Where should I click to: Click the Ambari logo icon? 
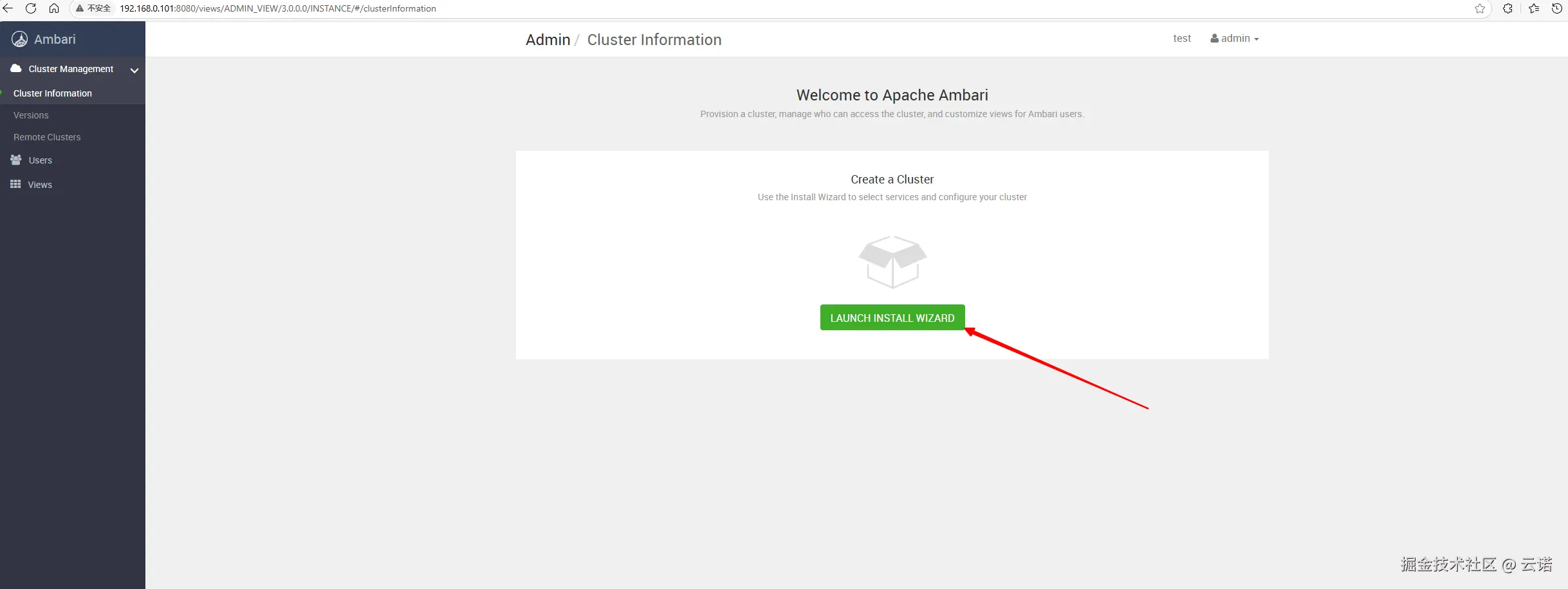click(x=20, y=39)
